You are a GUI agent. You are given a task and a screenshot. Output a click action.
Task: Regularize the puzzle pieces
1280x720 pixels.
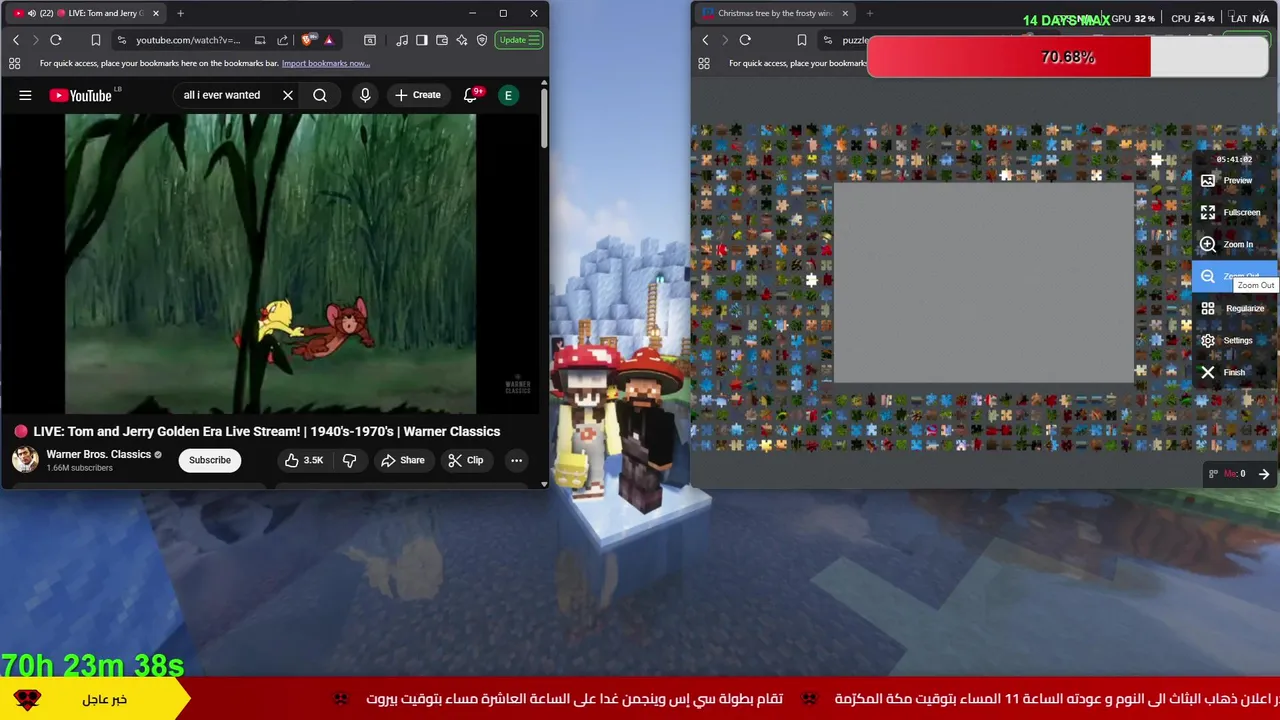point(1235,308)
